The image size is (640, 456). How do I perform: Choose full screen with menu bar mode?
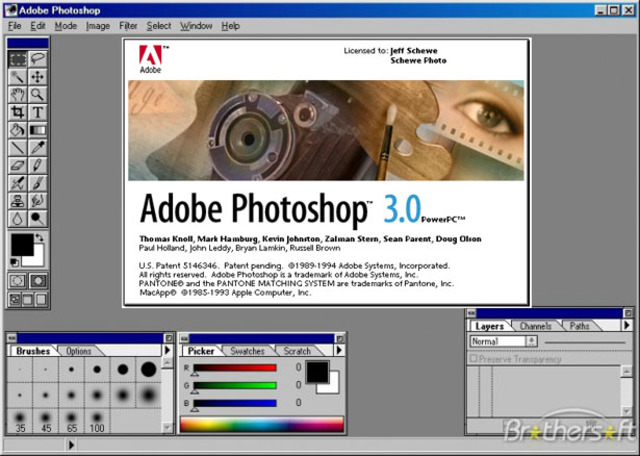tap(27, 300)
